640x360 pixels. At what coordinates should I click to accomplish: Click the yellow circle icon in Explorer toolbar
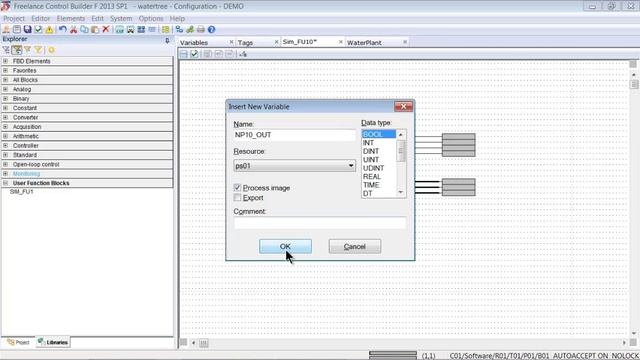51,50
